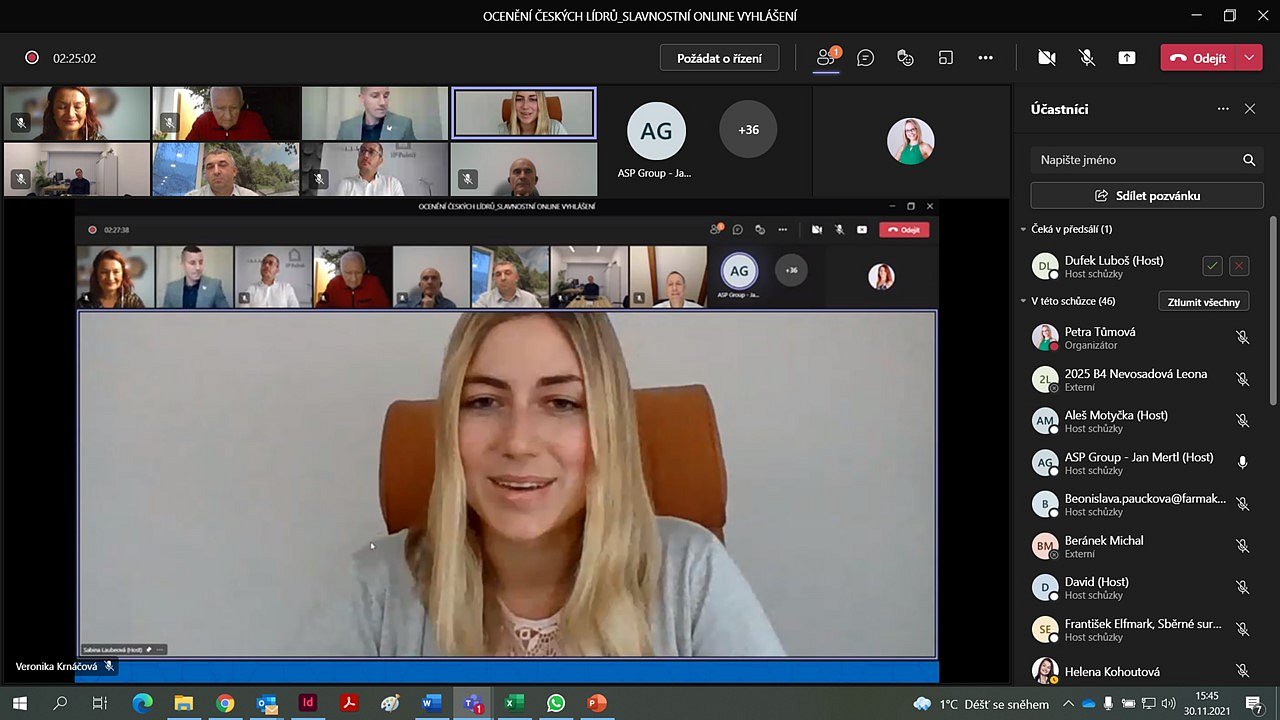Screen dimensions: 1280x720
Task: Toggle mic icon for Beonislava.pauckova
Action: (x=1243, y=505)
